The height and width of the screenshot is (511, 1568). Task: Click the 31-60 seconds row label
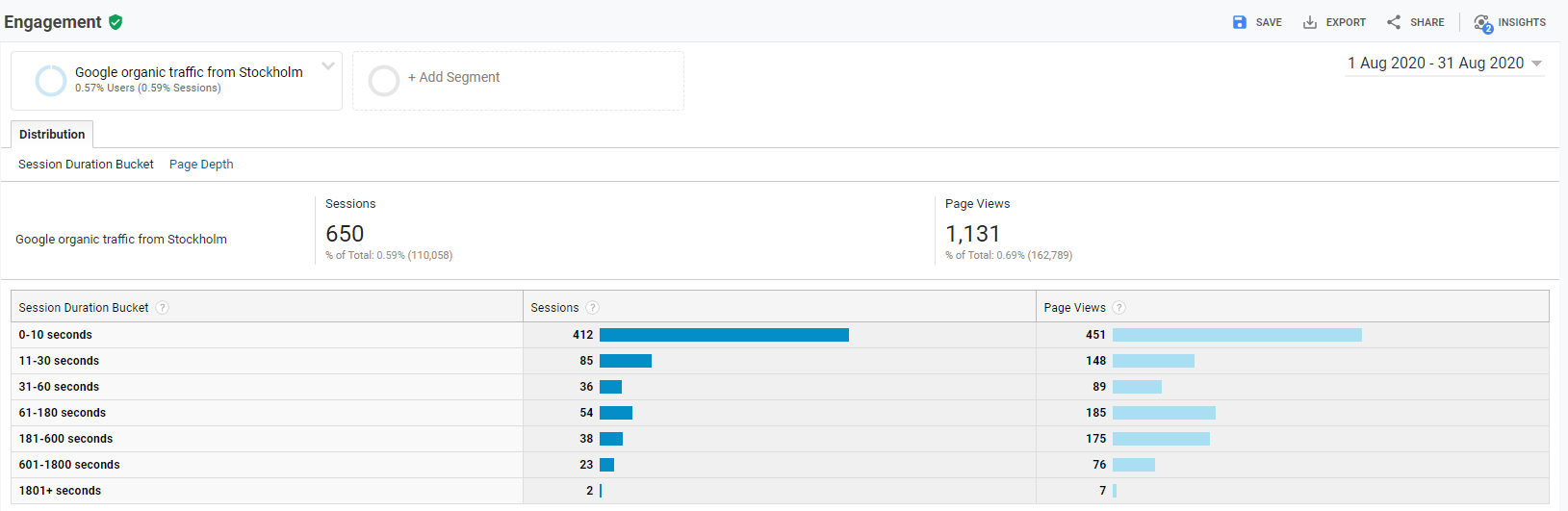click(x=59, y=387)
